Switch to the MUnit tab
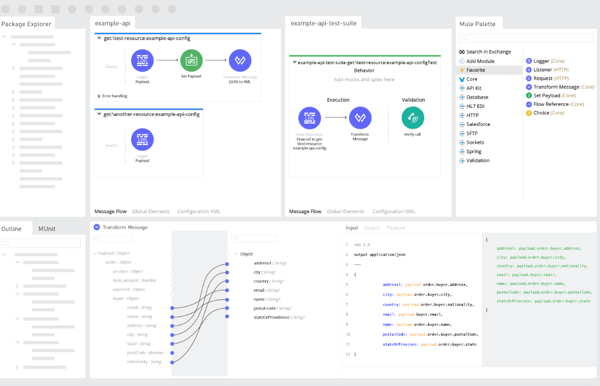The height and width of the screenshot is (386, 600). 47,229
